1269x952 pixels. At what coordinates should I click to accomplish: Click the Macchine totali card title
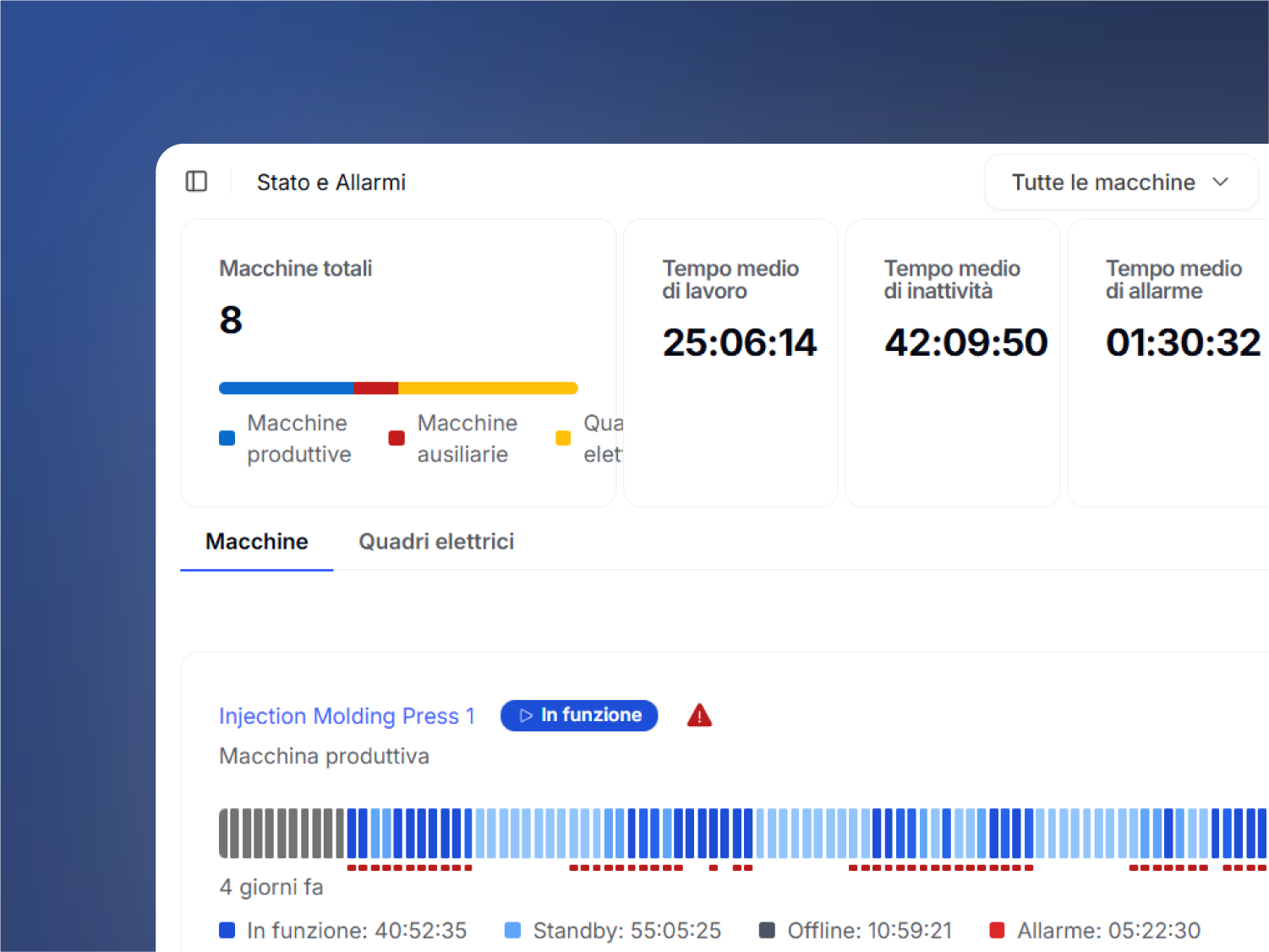click(295, 269)
